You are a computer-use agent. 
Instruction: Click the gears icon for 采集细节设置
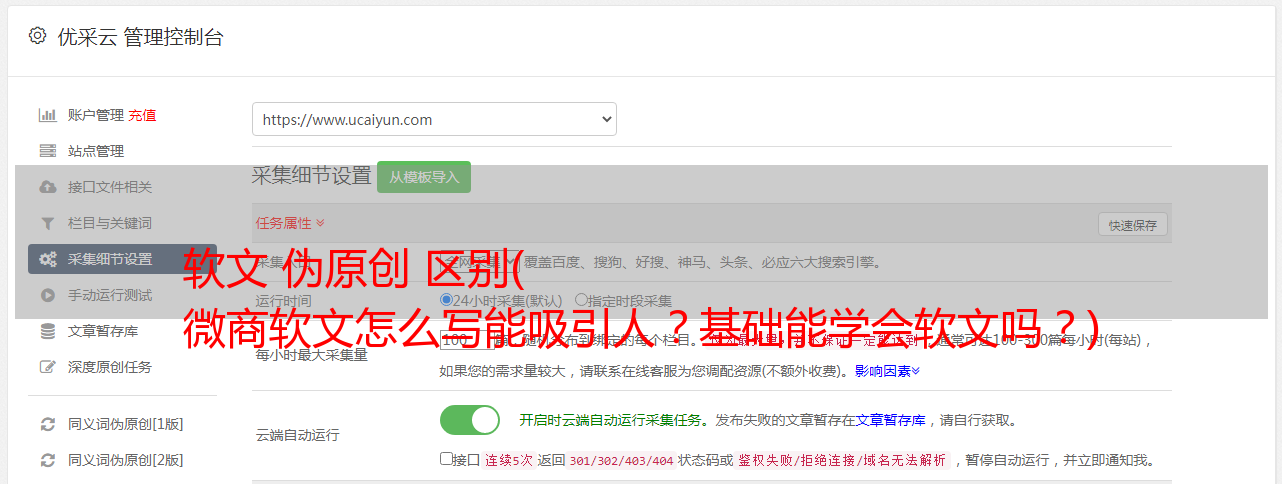coord(47,259)
